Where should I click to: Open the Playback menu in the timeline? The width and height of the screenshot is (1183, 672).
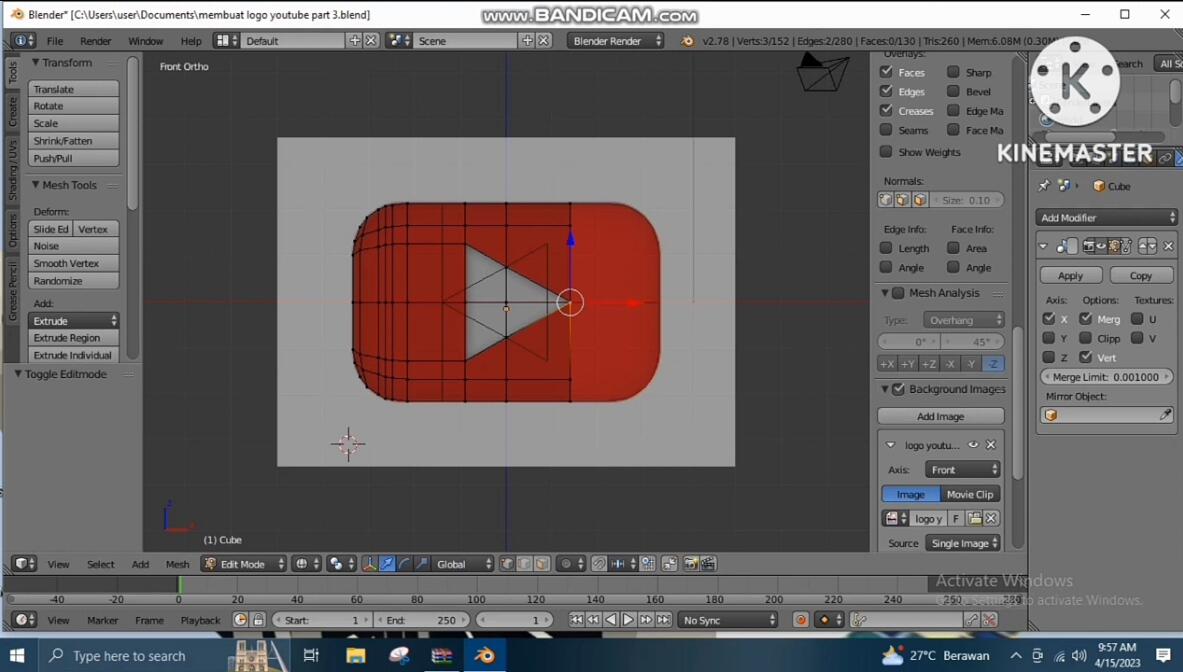(x=200, y=619)
